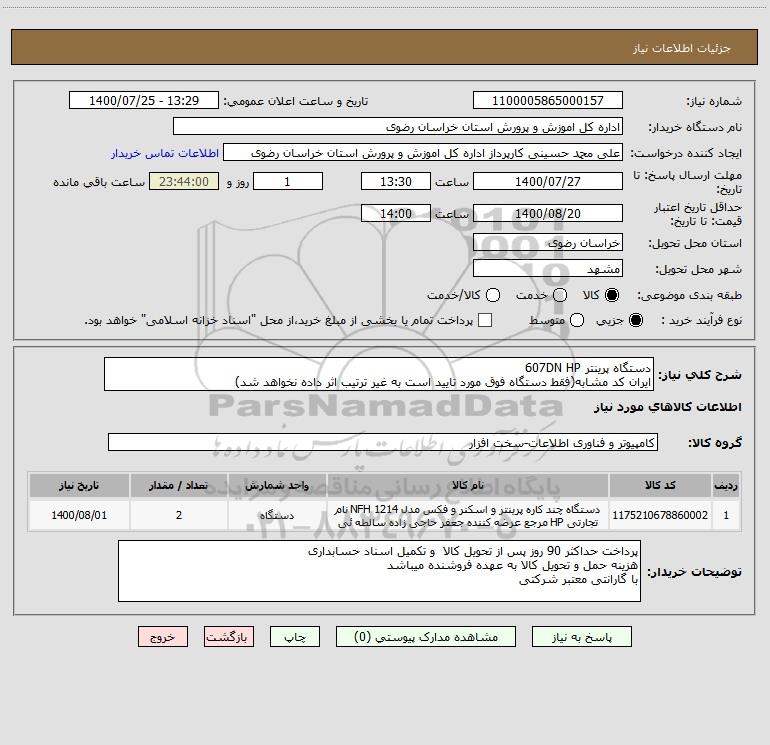Click the خروج exit button
The width and height of the screenshot is (770, 745).
click(x=163, y=637)
